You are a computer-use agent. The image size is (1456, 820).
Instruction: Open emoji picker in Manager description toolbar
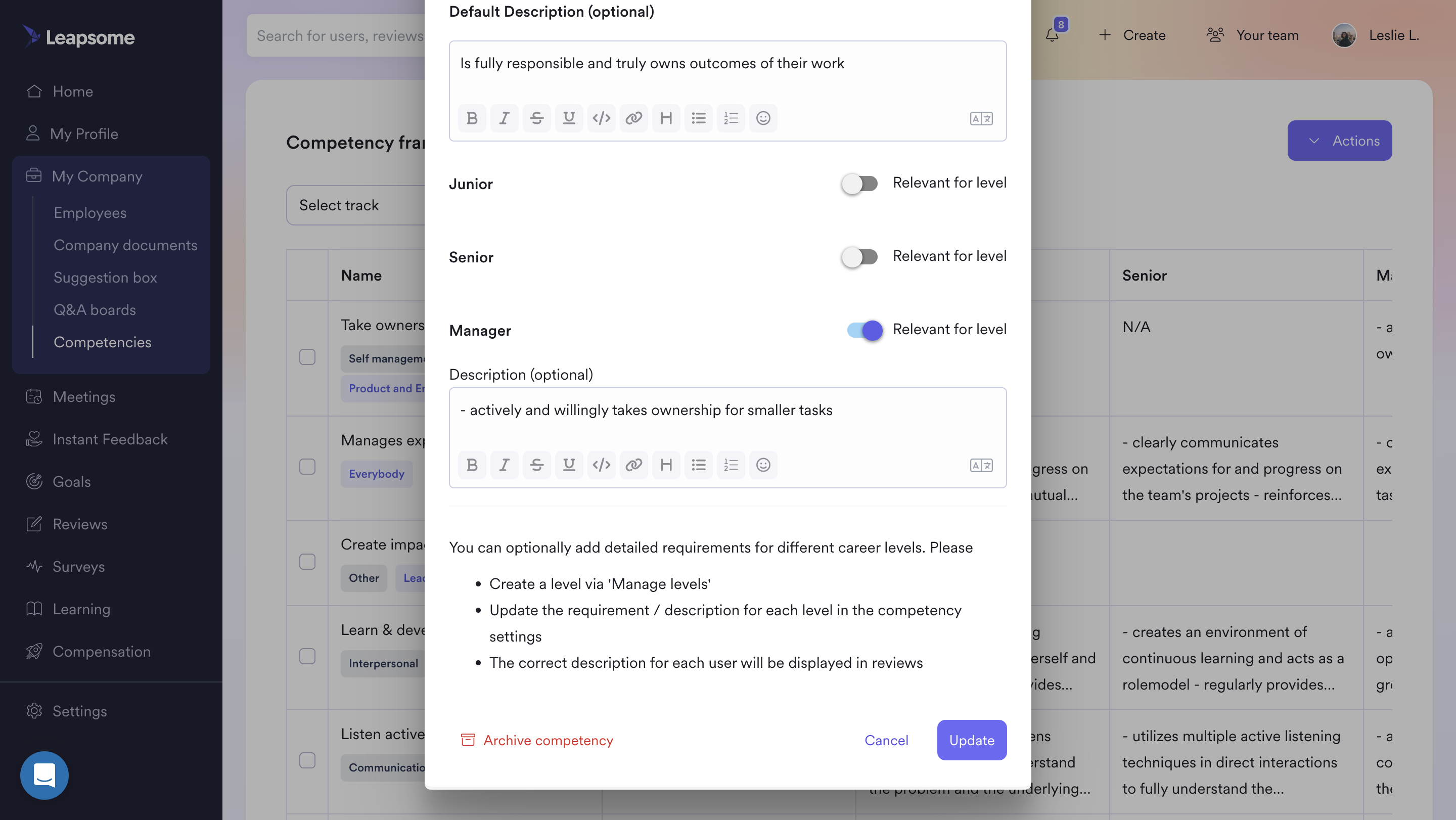763,465
